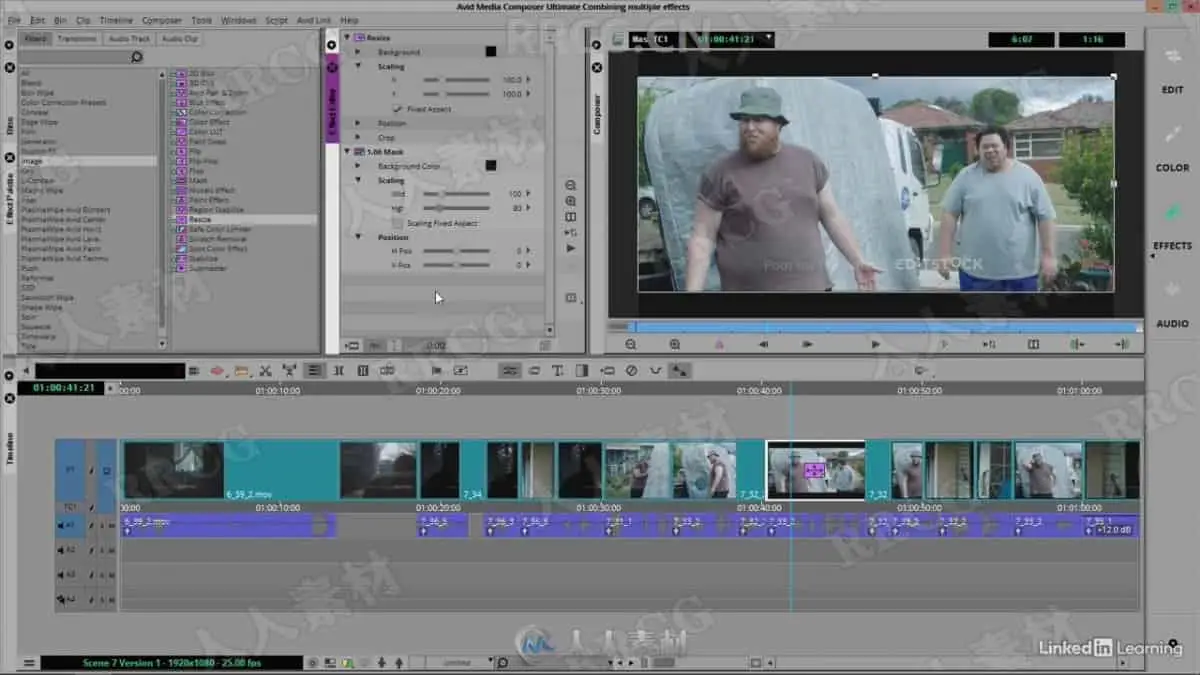Click zoom-out magnifier in Effect Editor side strip
The height and width of the screenshot is (675, 1200).
[571, 186]
